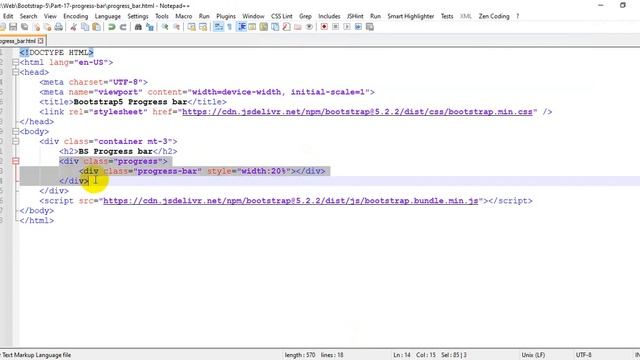
Task: Click the 'Ln : 14' status bar field
Action: point(402,355)
